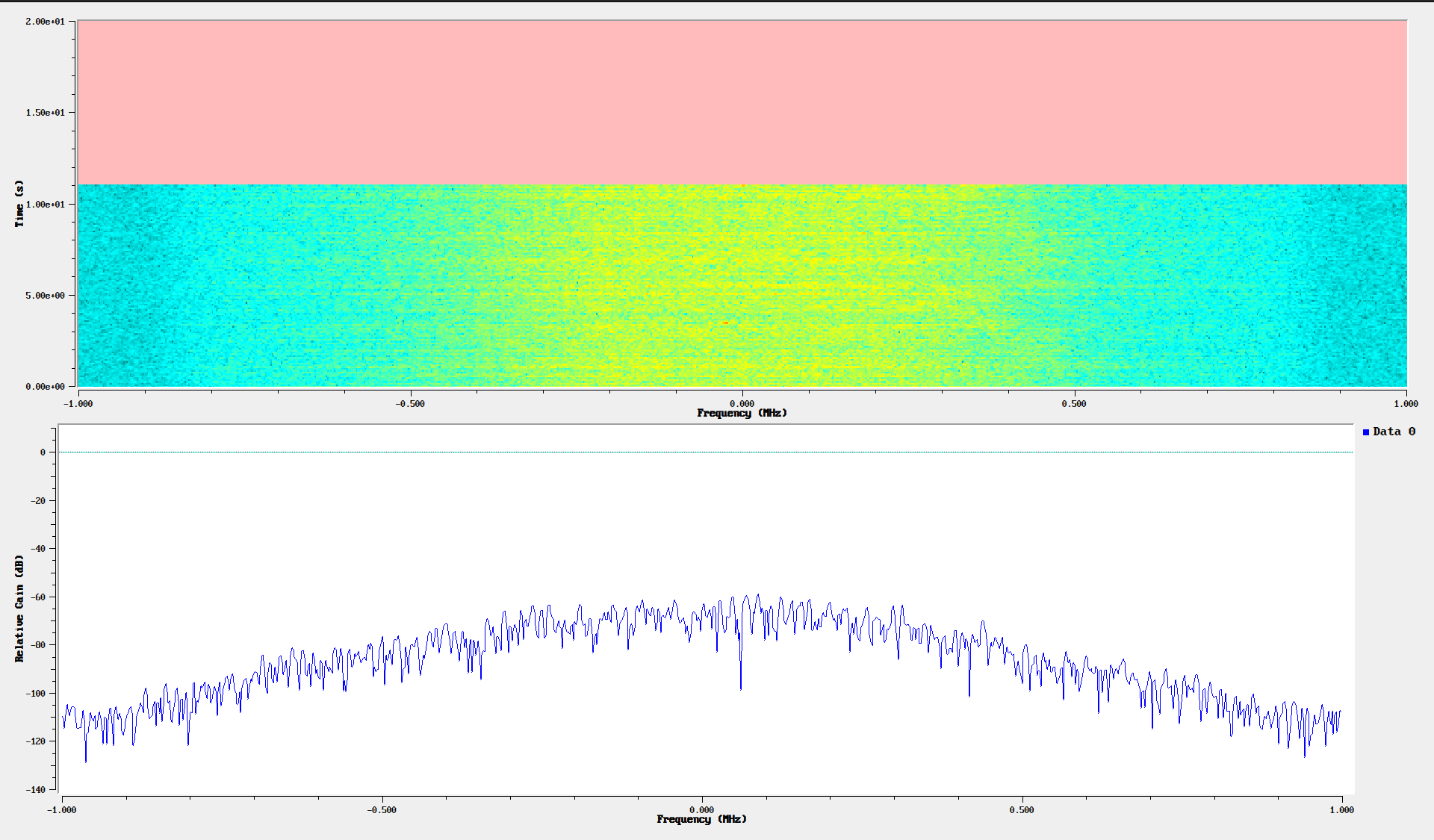Screen dimensions: 1434x840
Task: Click the blue Data 0 legend marker
Action: (1366, 432)
